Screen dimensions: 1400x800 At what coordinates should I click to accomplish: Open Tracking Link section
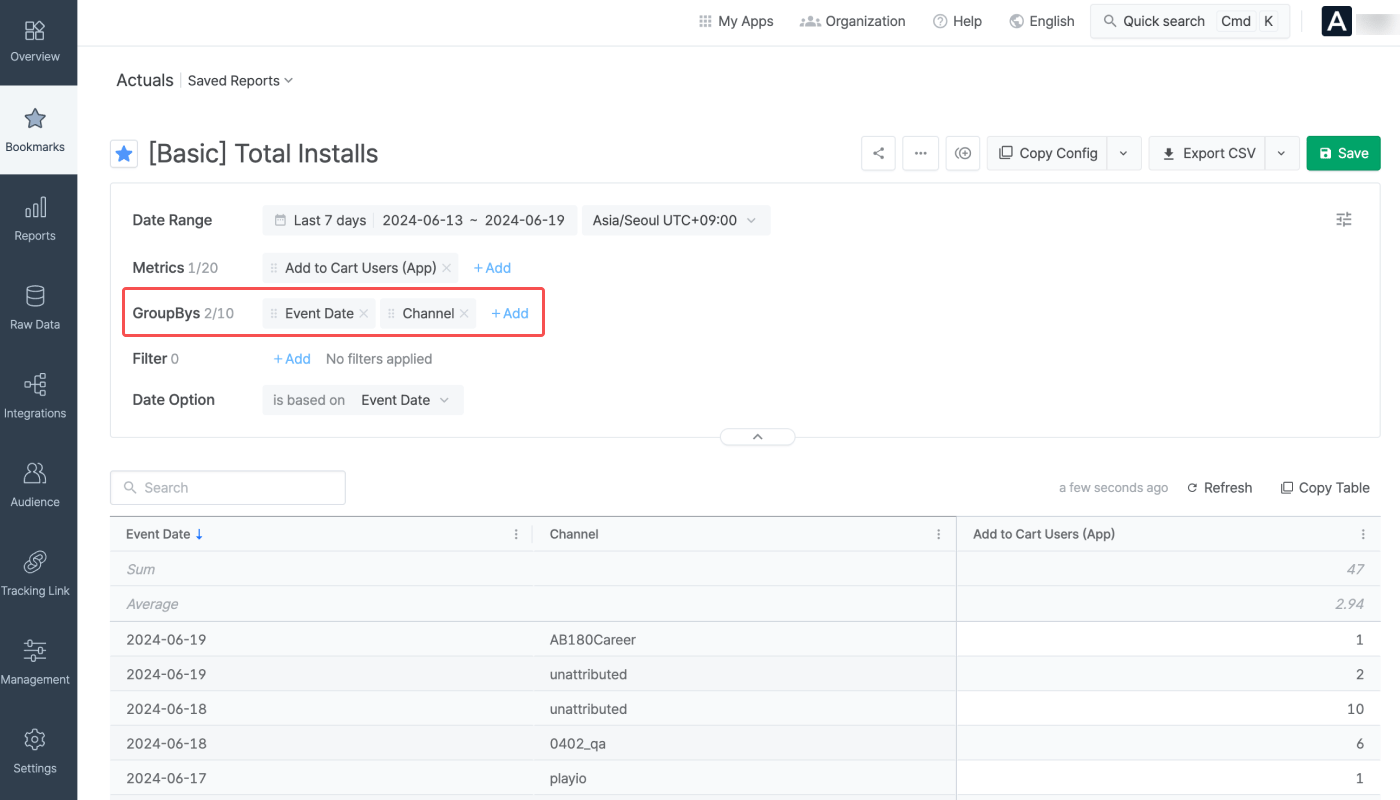[35, 575]
